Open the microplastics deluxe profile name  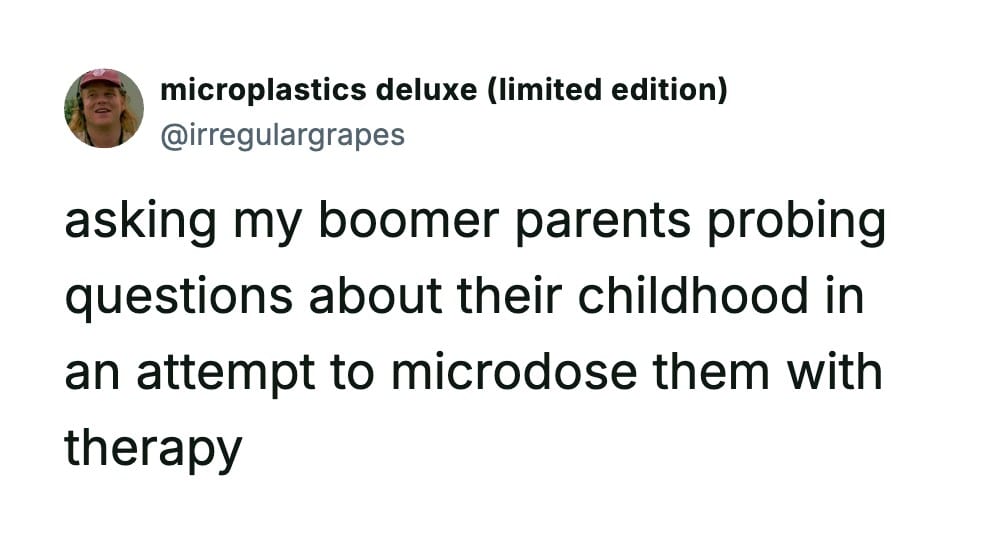[443, 90]
